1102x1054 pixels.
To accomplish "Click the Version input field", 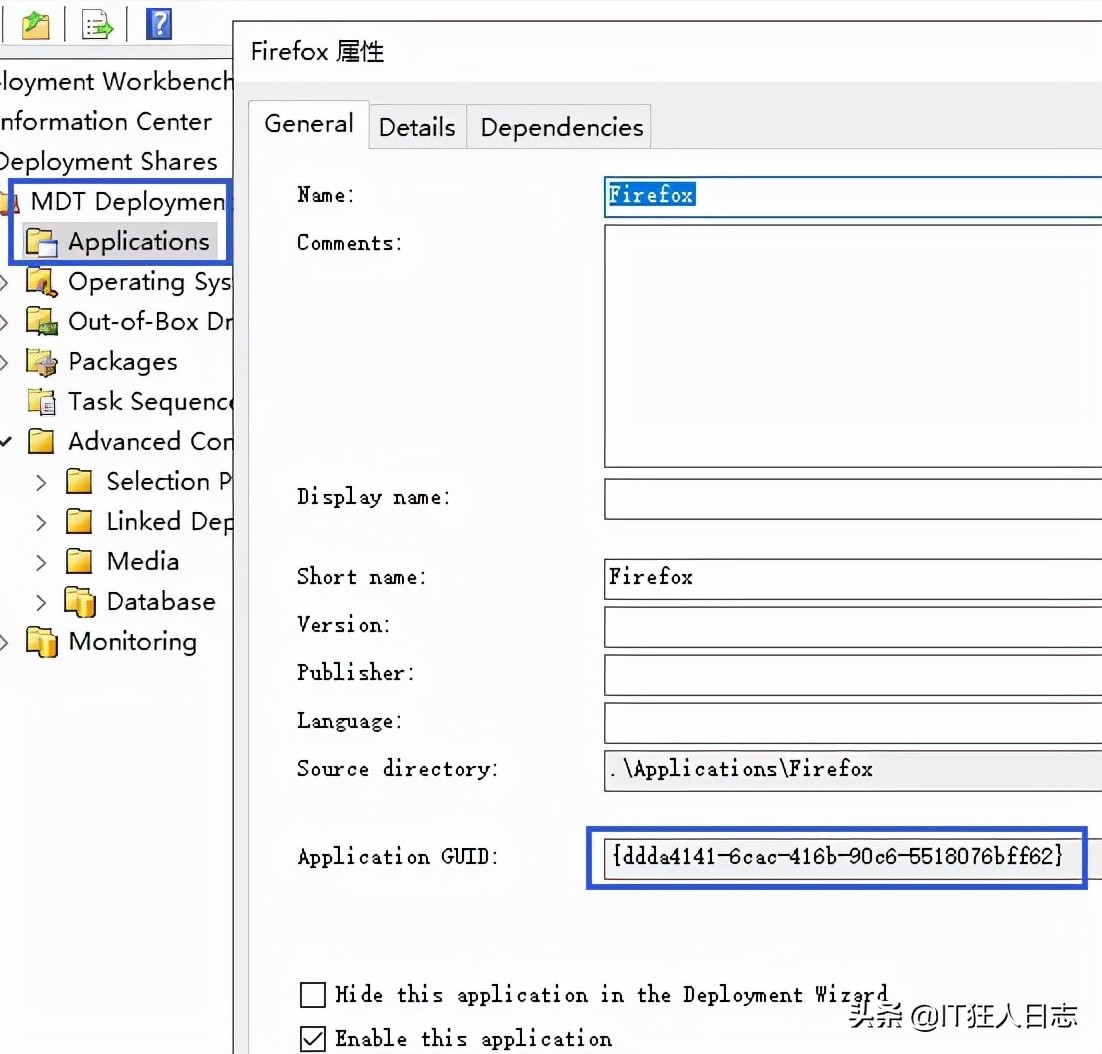I will click(x=853, y=627).
